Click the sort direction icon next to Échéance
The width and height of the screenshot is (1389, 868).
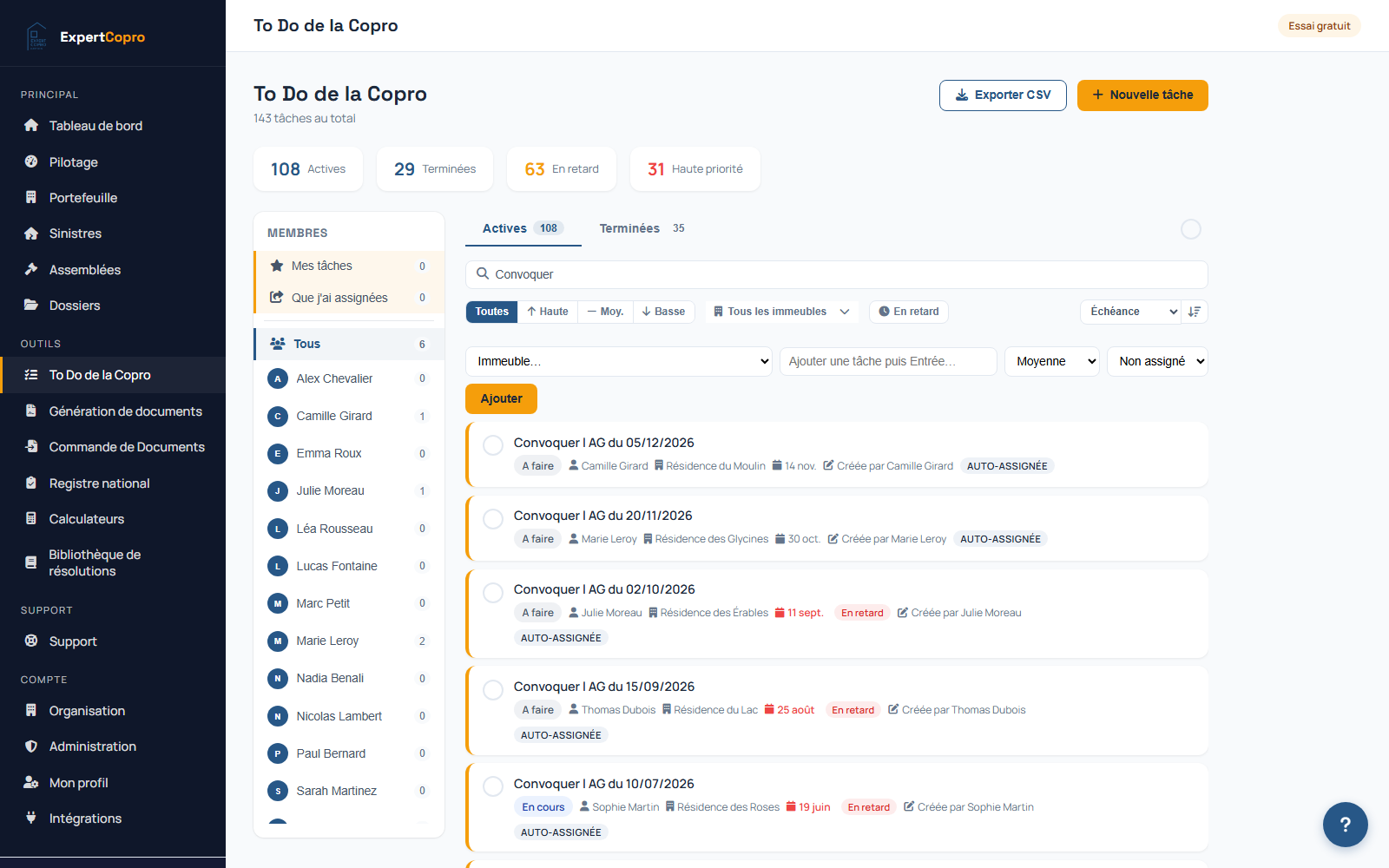[x=1195, y=312]
